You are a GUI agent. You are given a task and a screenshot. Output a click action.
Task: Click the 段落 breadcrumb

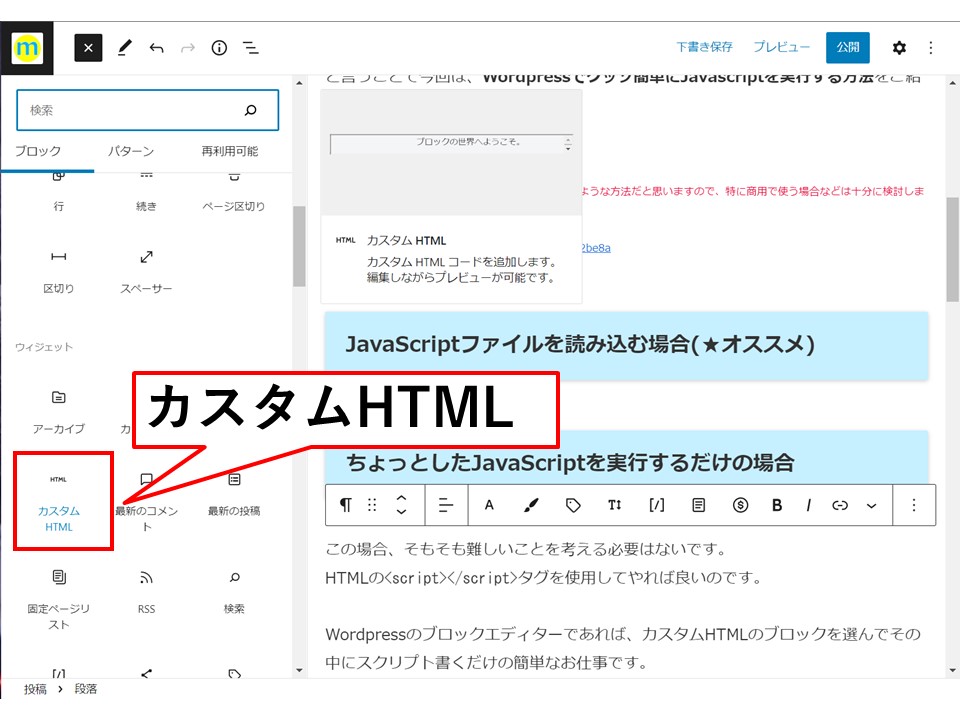(x=86, y=689)
